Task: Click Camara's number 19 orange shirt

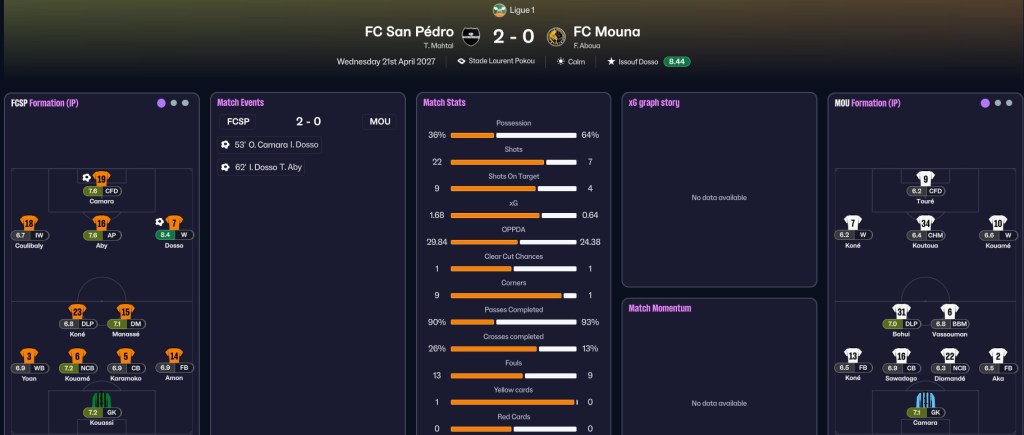Action: click(x=101, y=178)
